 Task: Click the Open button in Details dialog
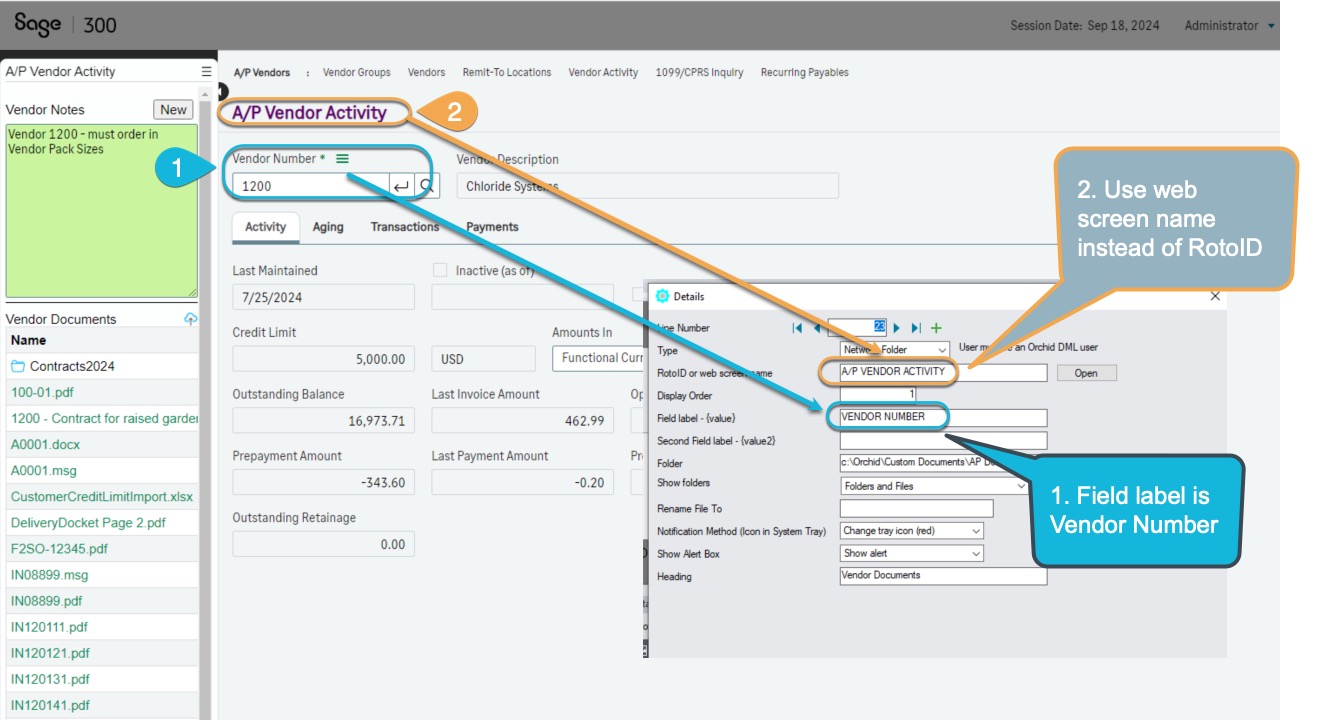click(x=1086, y=373)
